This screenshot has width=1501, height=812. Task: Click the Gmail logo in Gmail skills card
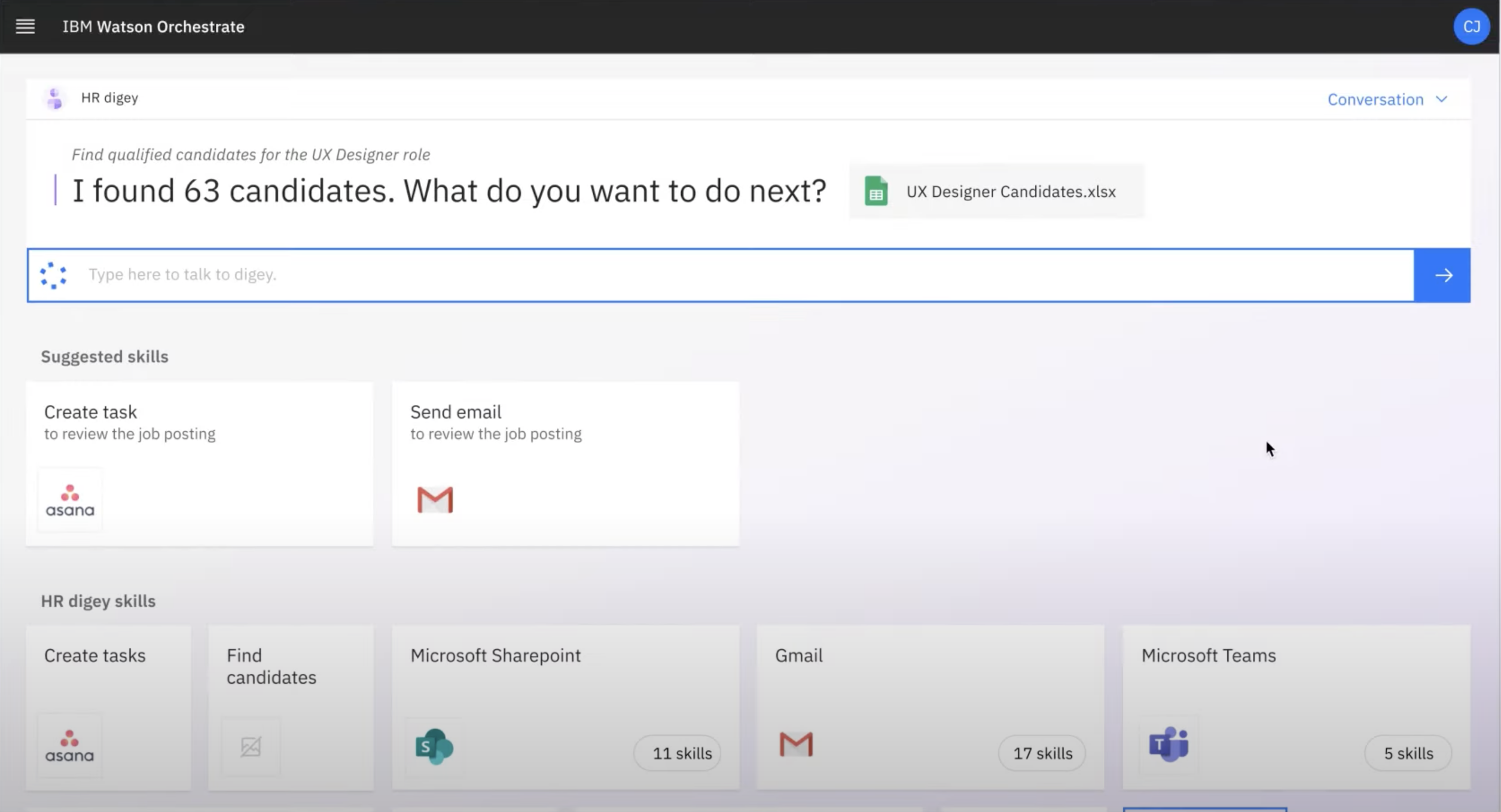tap(796, 744)
